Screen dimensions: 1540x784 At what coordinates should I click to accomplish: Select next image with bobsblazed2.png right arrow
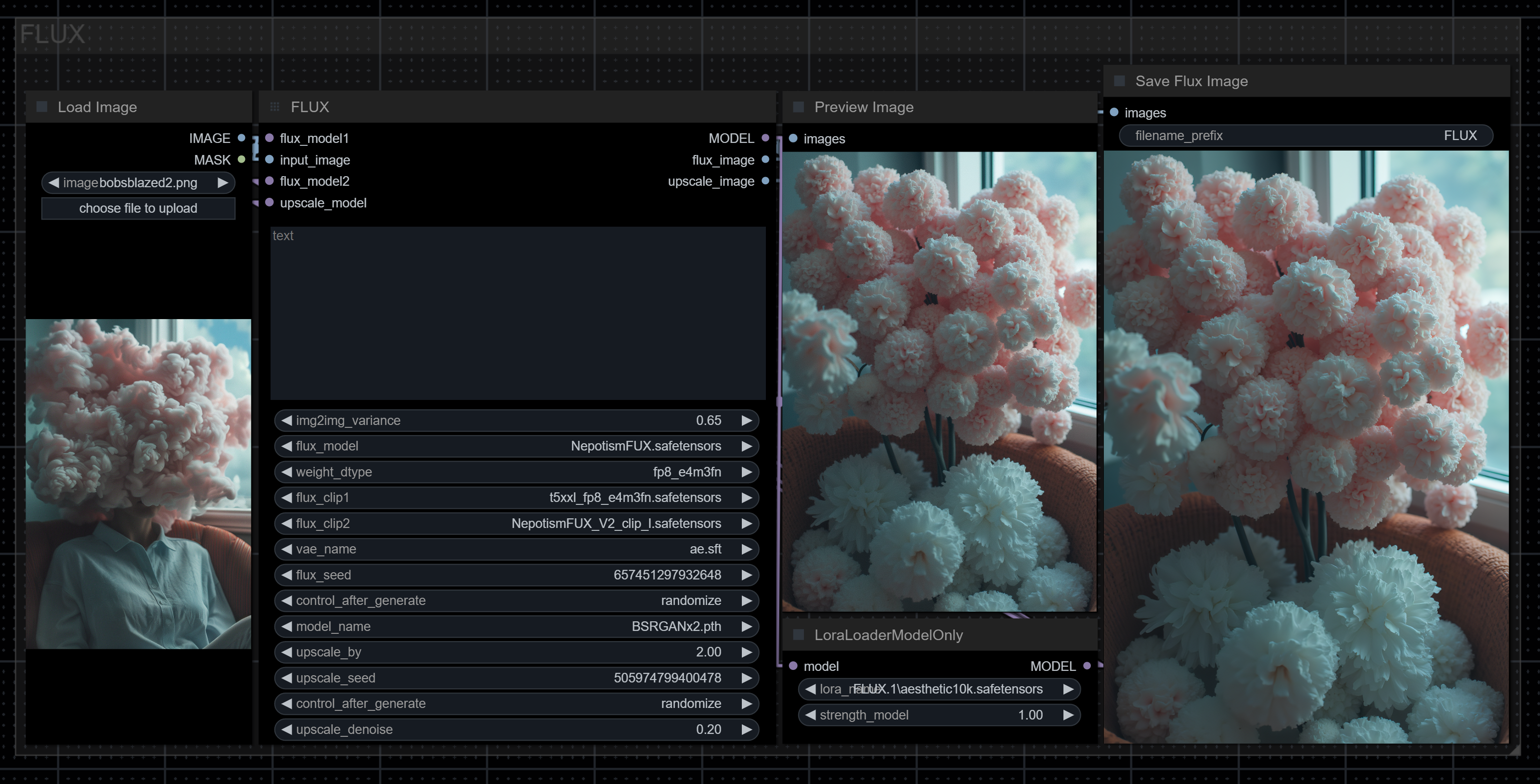(222, 183)
